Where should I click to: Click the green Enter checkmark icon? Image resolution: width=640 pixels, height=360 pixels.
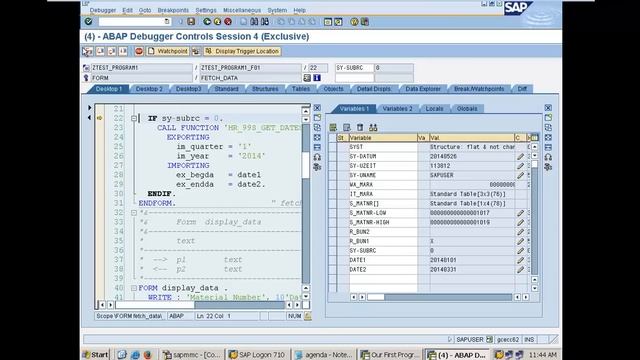click(x=89, y=21)
